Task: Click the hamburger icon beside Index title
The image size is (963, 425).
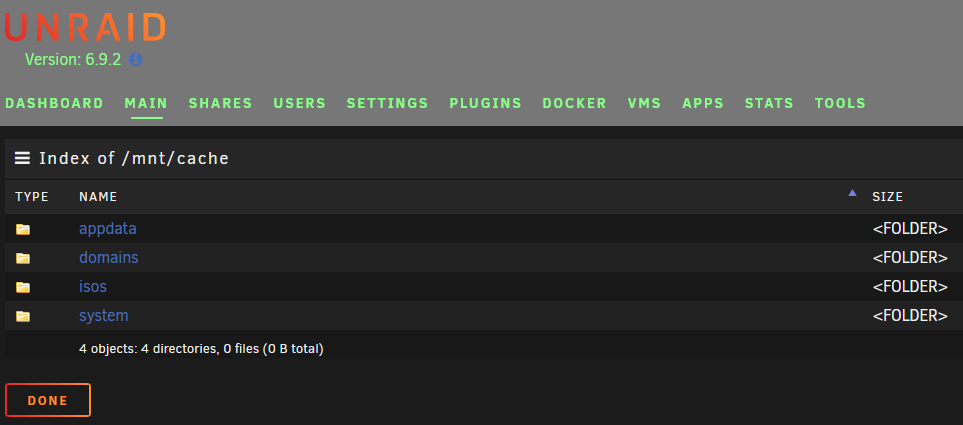Action: (x=23, y=158)
